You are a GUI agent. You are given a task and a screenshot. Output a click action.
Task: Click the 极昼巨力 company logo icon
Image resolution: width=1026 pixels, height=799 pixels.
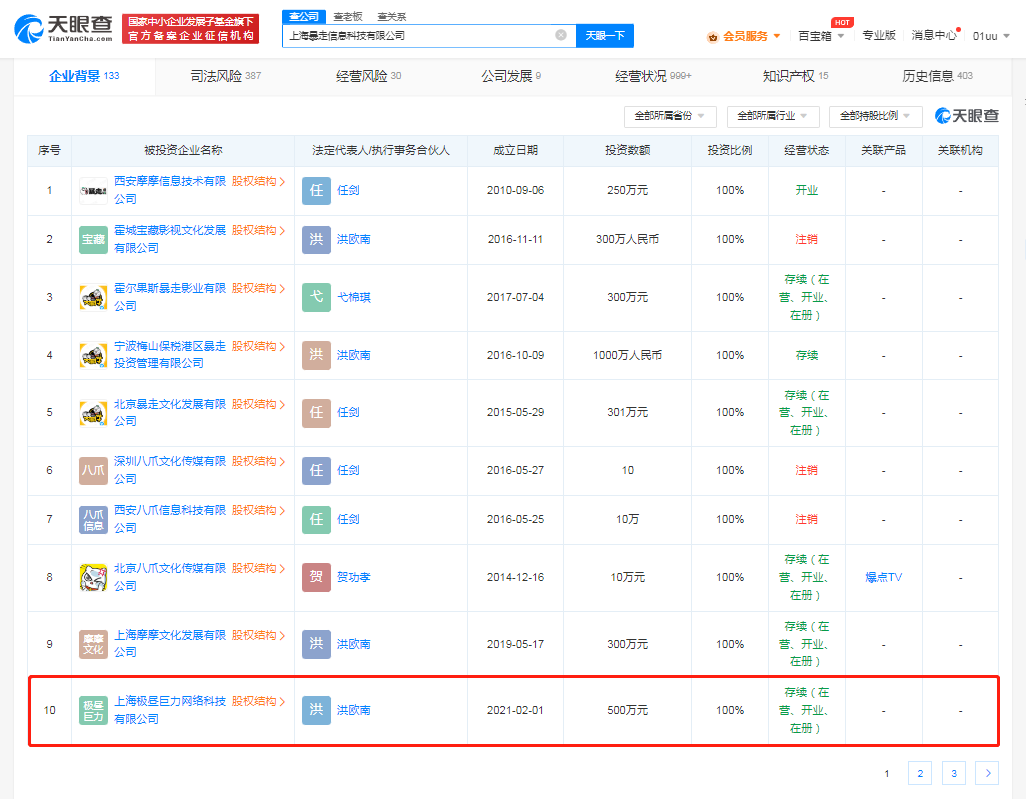point(93,710)
